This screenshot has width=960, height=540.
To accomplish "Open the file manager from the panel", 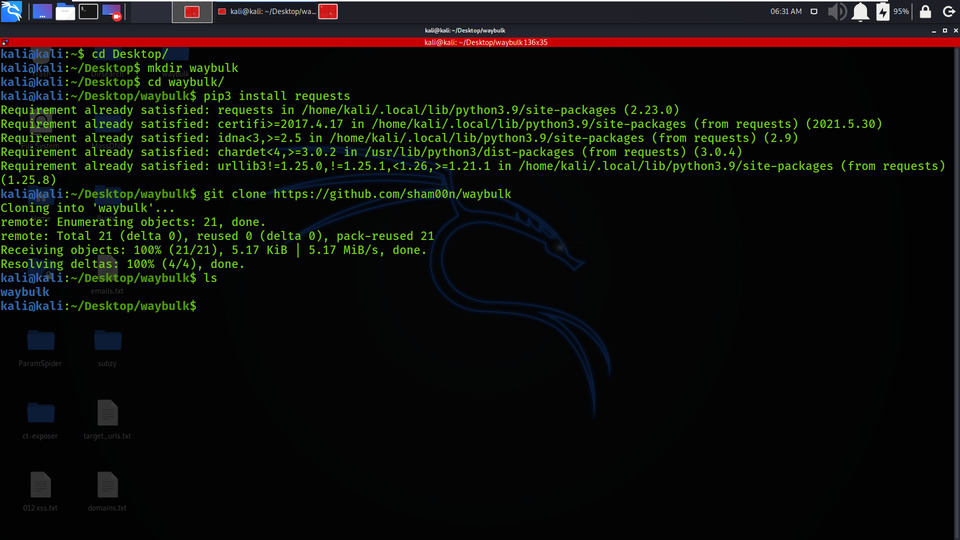I will [x=65, y=12].
